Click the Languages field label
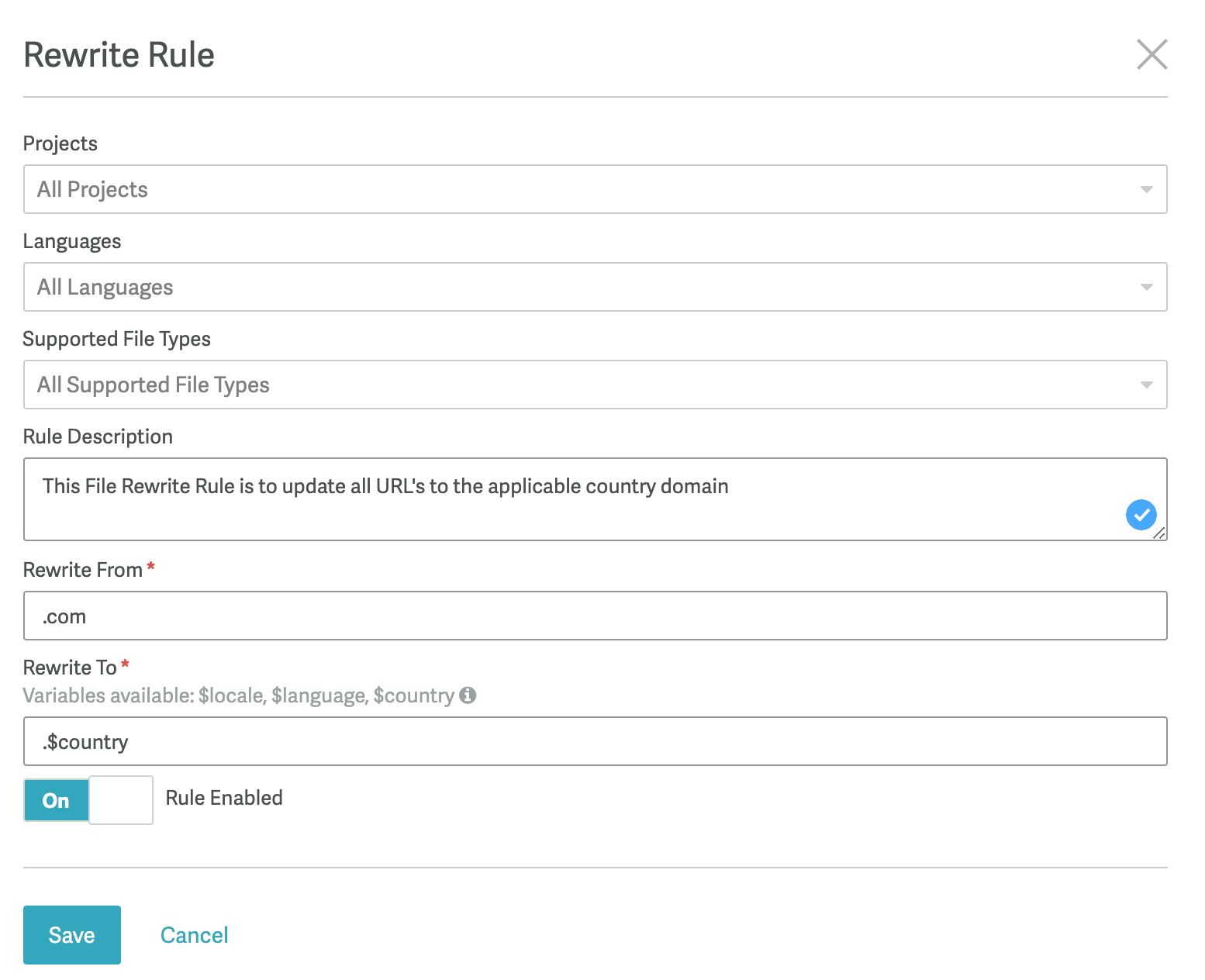This screenshot has width=1205, height=980. click(72, 241)
